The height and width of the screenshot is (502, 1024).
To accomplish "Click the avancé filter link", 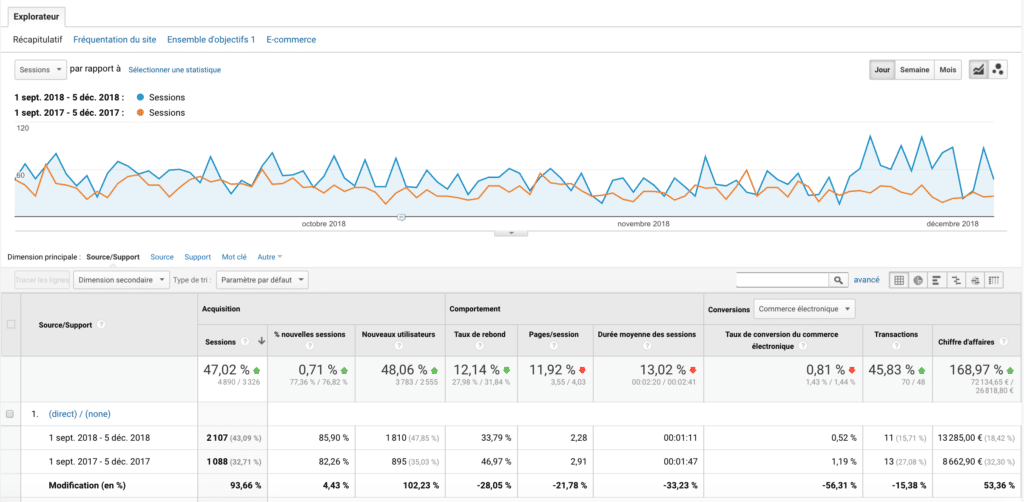I will 866,281.
